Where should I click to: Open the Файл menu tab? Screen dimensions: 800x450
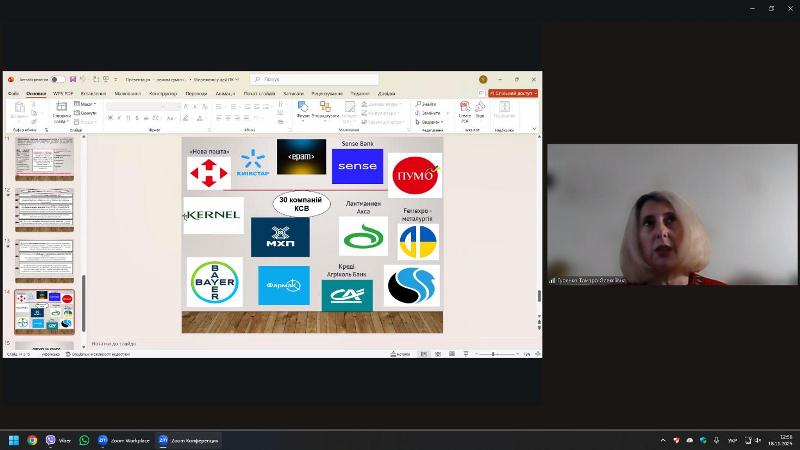pyautogui.click(x=13, y=93)
